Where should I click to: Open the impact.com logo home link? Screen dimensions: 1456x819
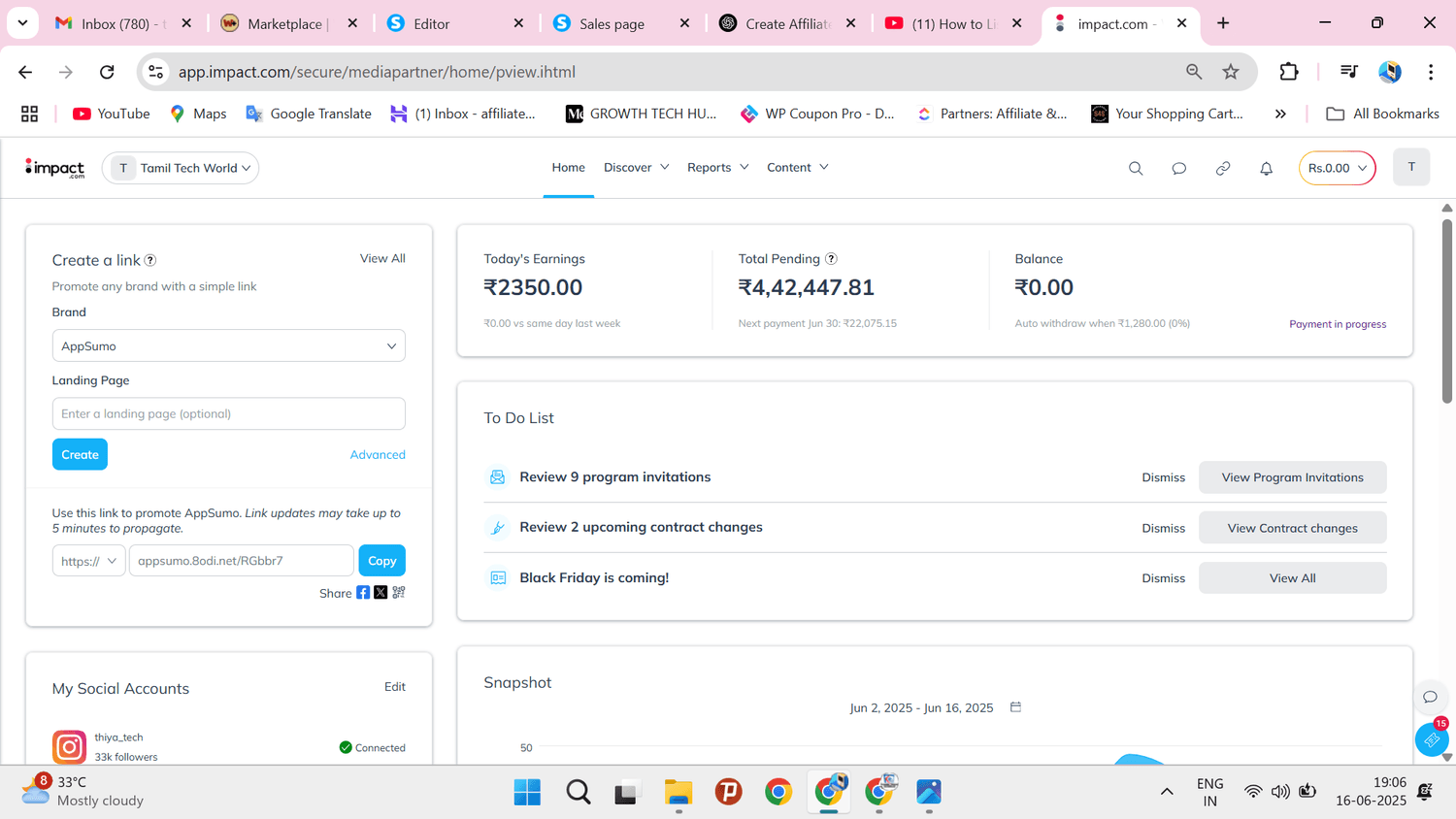tap(54, 168)
